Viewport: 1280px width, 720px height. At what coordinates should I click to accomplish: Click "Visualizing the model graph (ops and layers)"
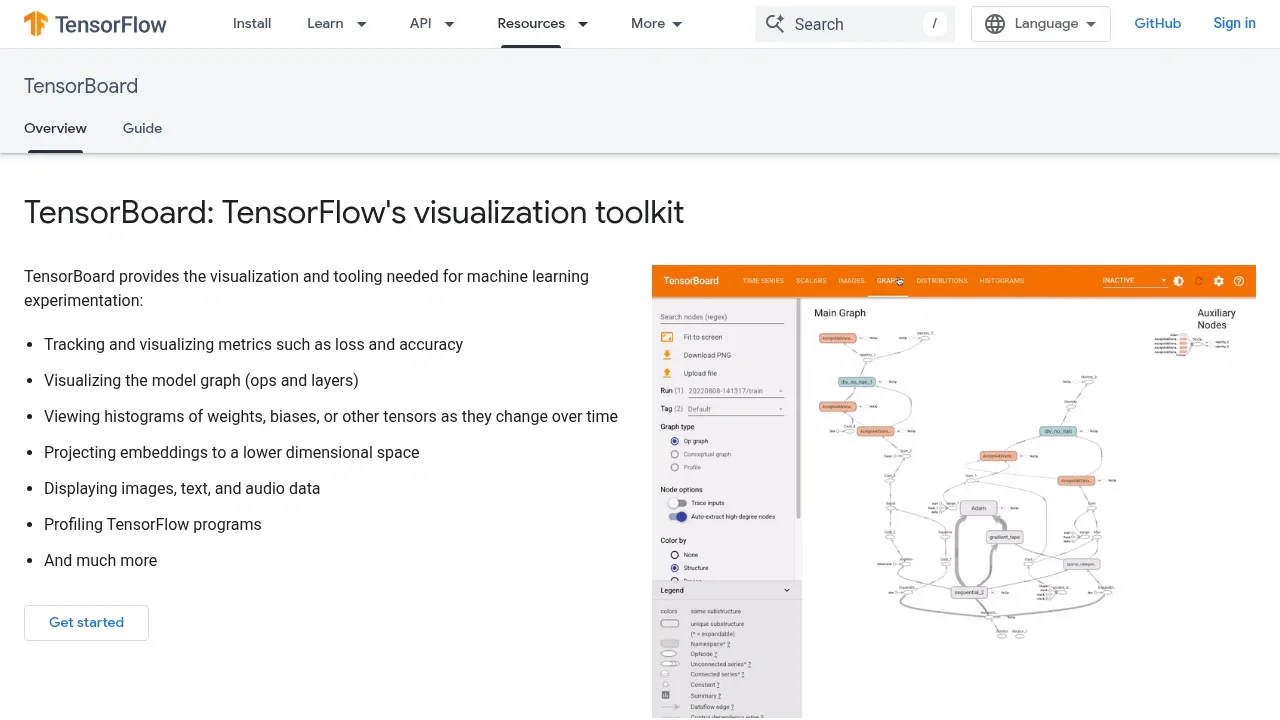(201, 380)
